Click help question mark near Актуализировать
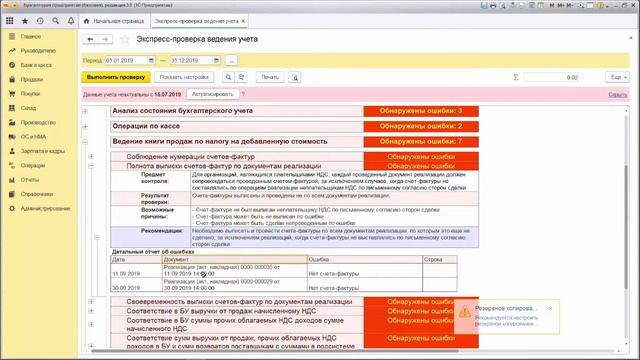 tap(243, 94)
